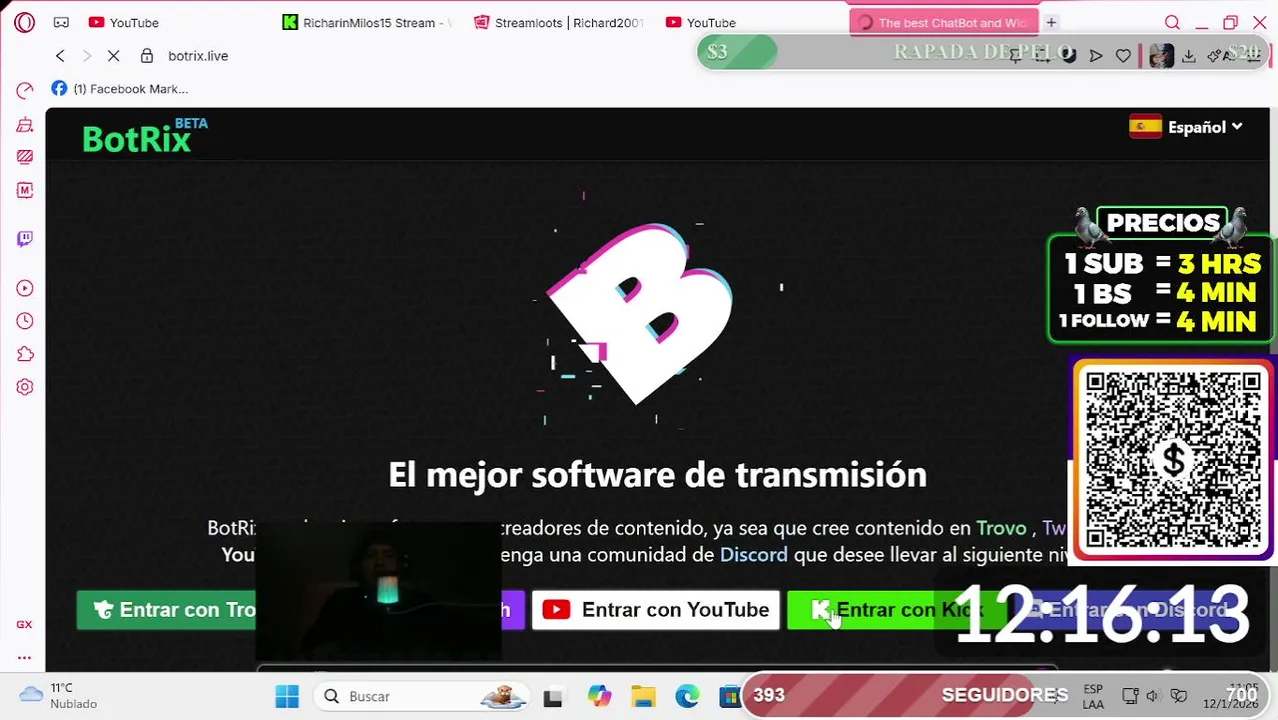This screenshot has height=720, width=1278.
Task: Click Entrar con Trovo button
Action: 167,610
